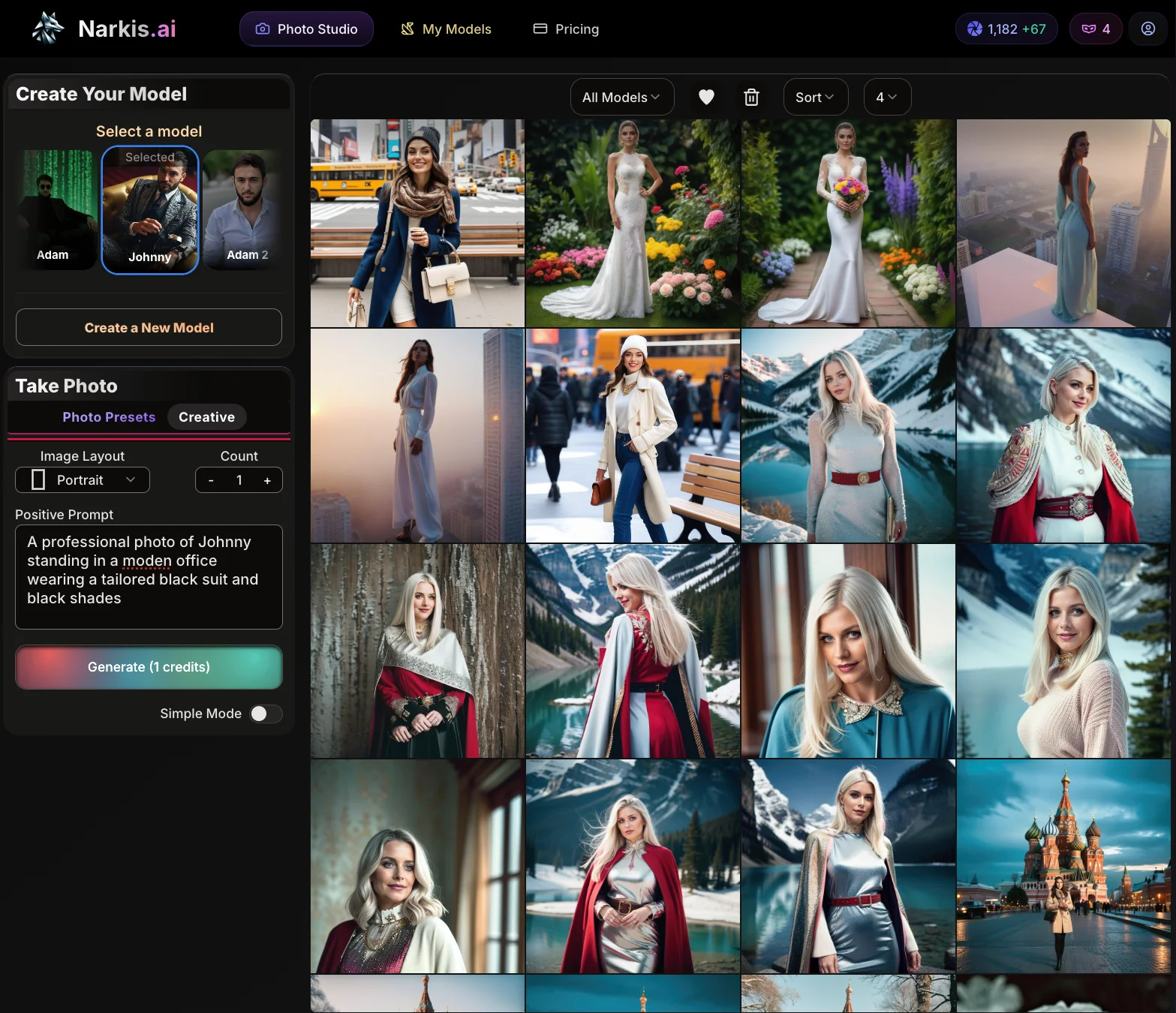This screenshot has height=1013, width=1176.
Task: Open photo of woman in white beanie and coat
Action: (633, 435)
